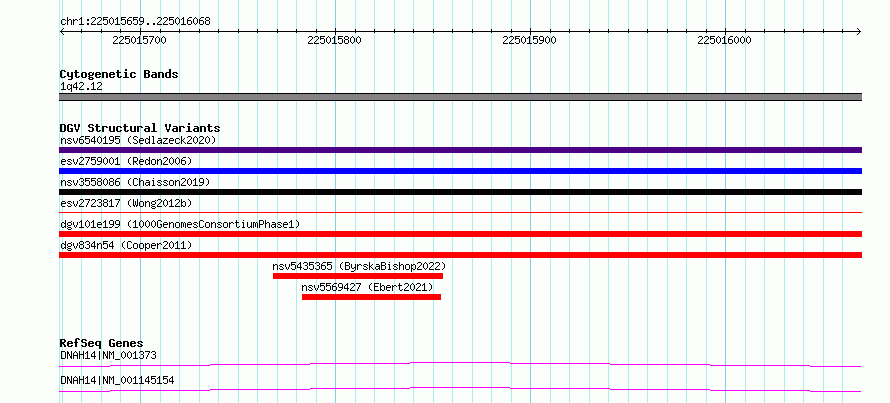Open dgv101e199 (1000GenomesConsortiumPhase1) label
This screenshot has height=403, width=890.
point(180,224)
